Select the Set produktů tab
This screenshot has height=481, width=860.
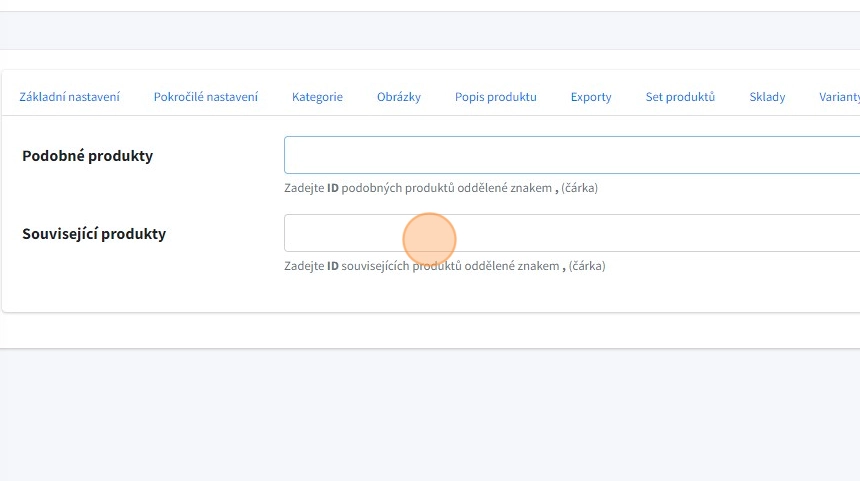[x=680, y=97]
